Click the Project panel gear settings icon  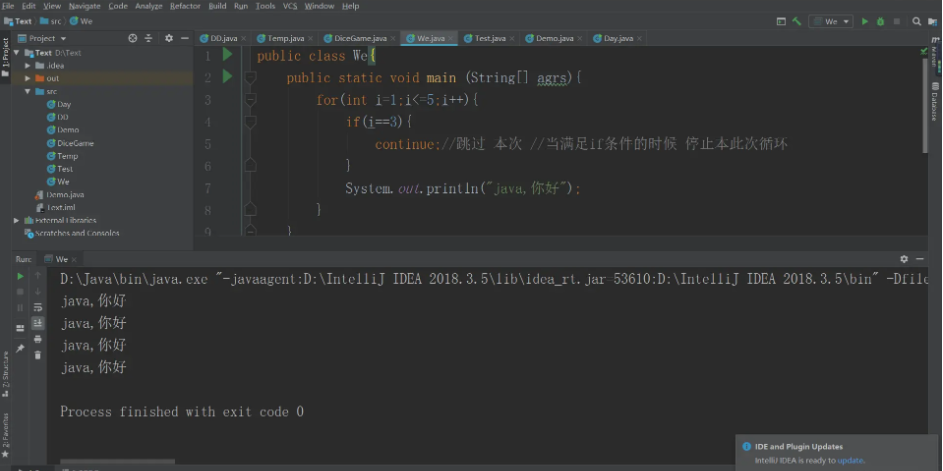169,38
